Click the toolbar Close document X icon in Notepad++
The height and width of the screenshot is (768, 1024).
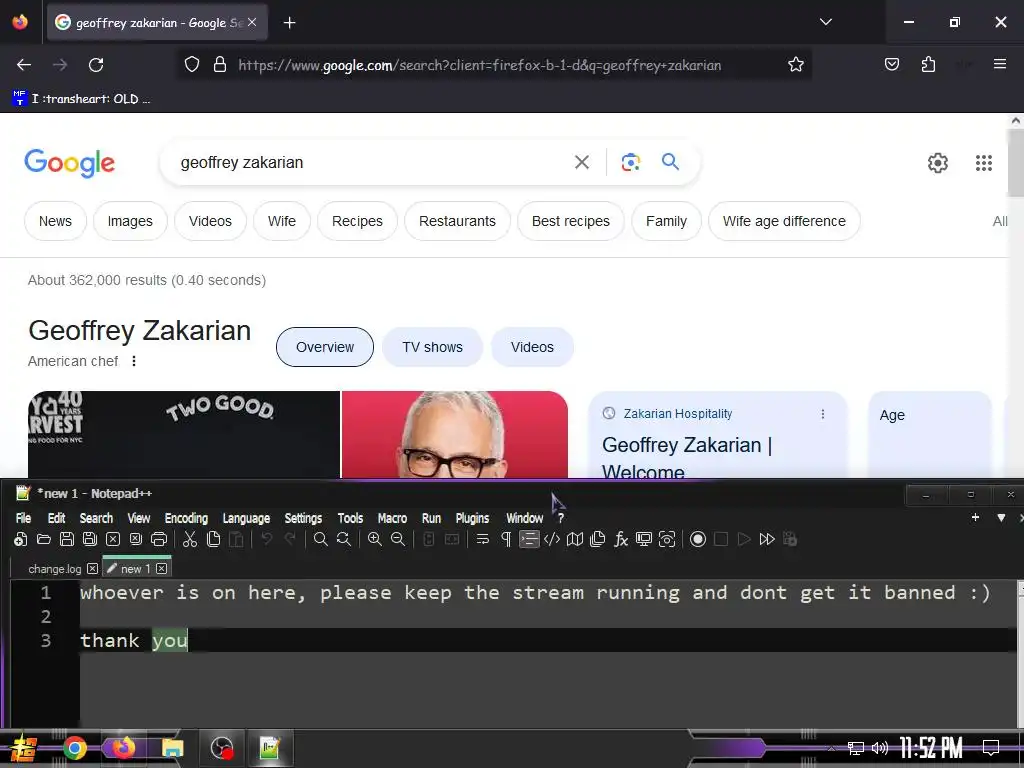[x=113, y=539]
